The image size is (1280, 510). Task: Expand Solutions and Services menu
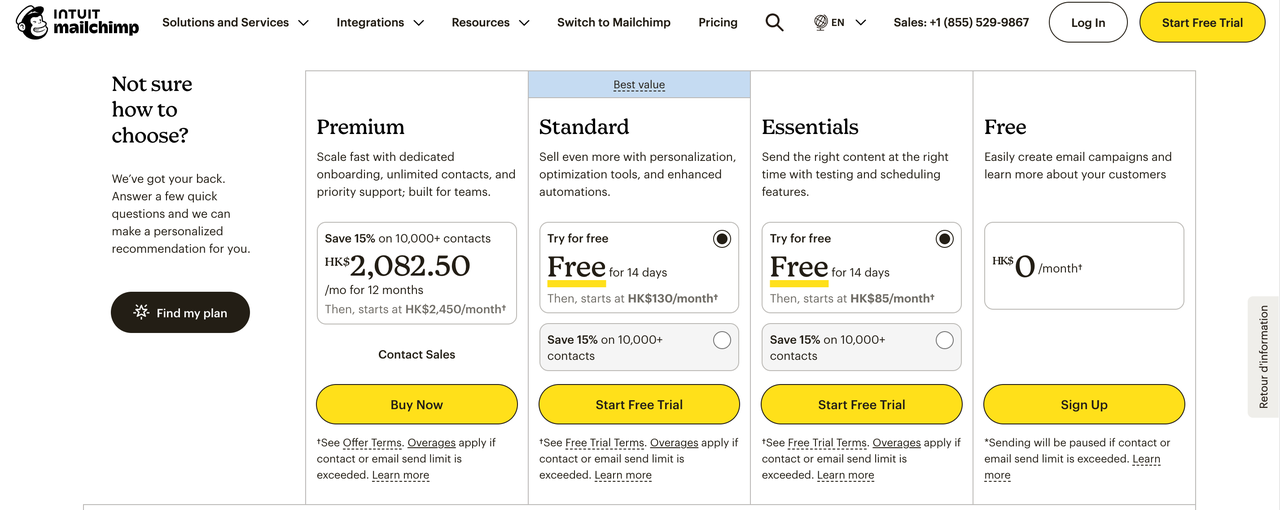pyautogui.click(x=235, y=22)
